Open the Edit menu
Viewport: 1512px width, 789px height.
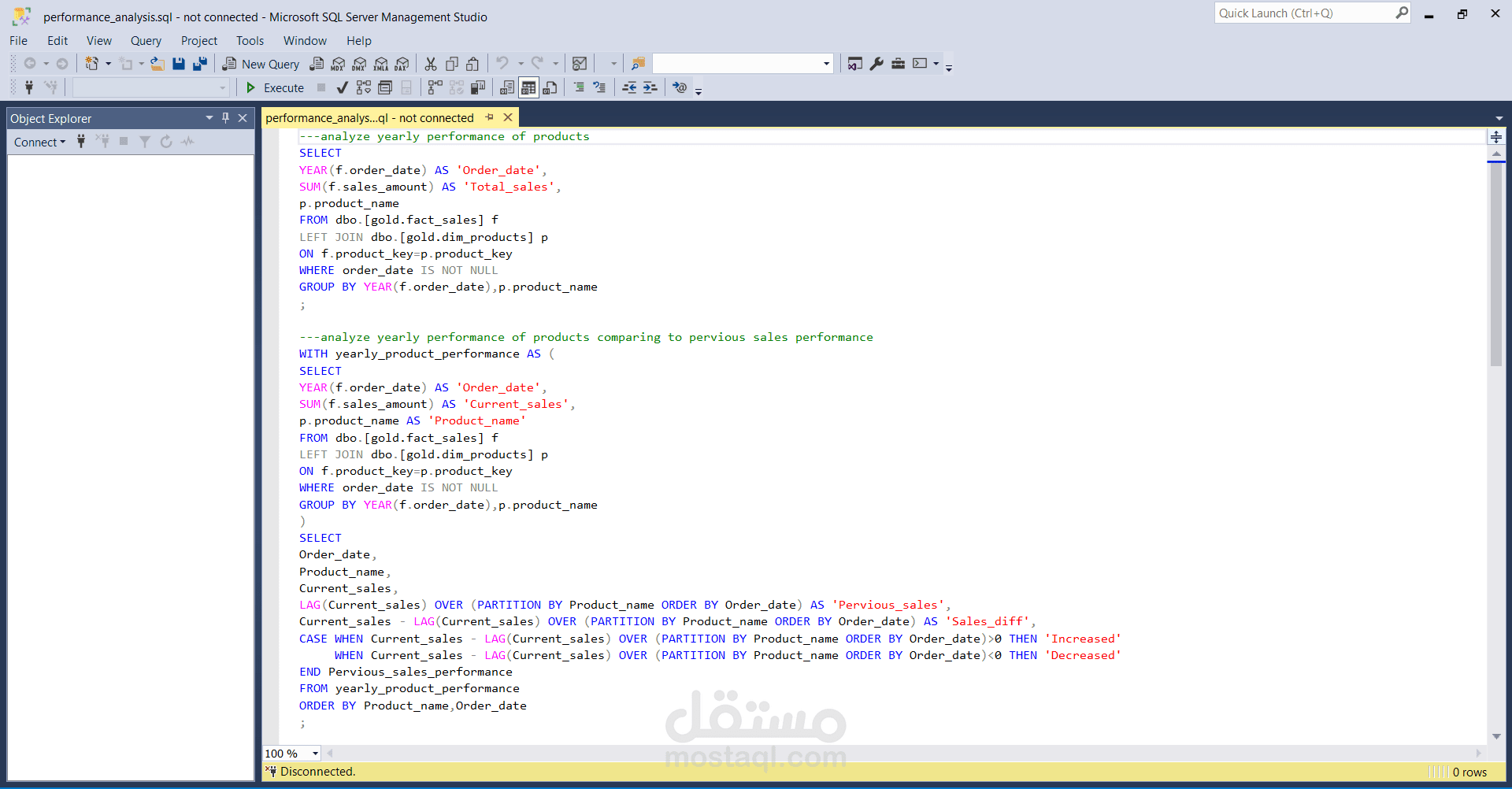click(x=57, y=41)
